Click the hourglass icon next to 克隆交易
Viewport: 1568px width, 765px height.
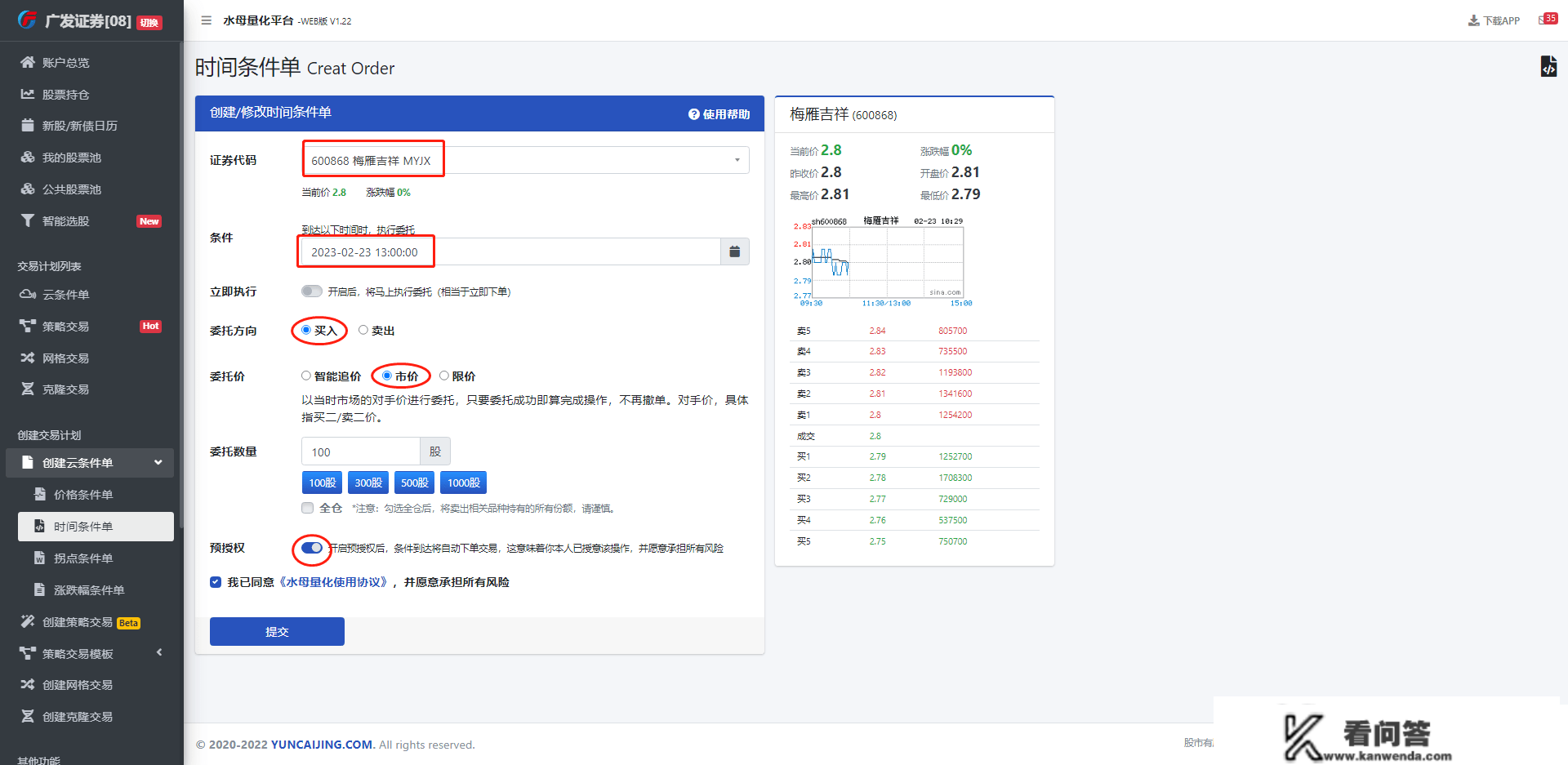(x=28, y=389)
